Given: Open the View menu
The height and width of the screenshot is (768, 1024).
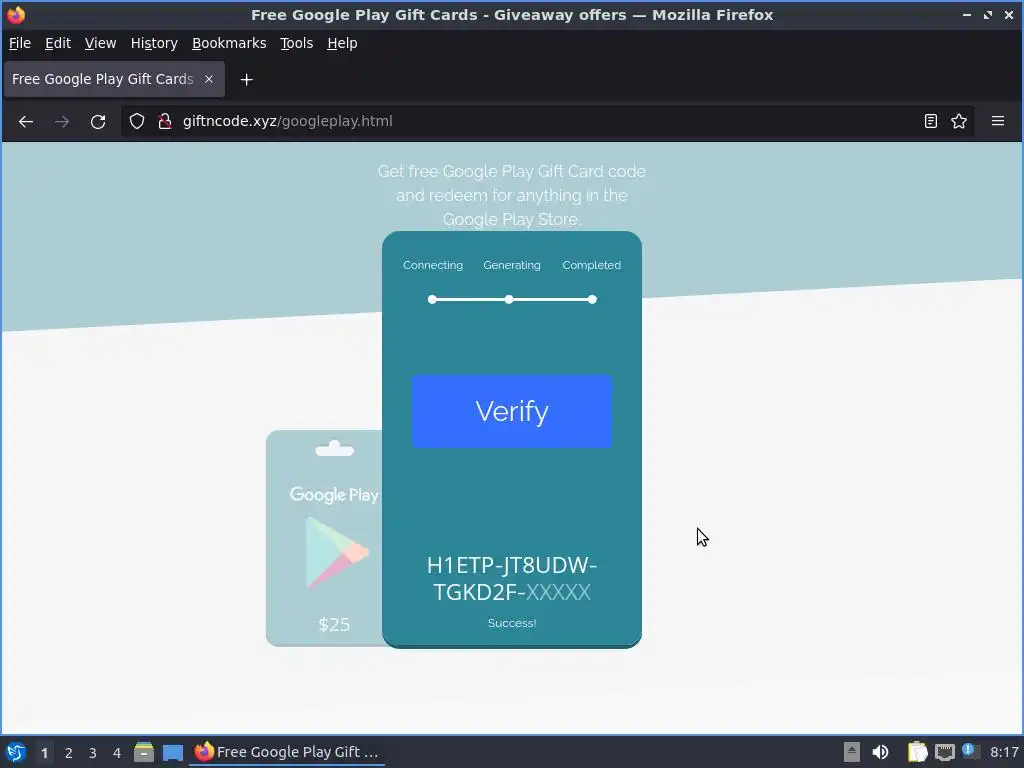Looking at the screenshot, I should [x=100, y=43].
